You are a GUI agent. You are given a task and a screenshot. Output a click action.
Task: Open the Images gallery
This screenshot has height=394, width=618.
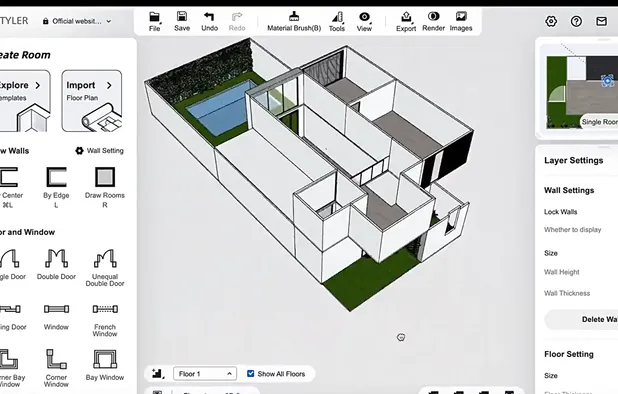click(x=461, y=22)
